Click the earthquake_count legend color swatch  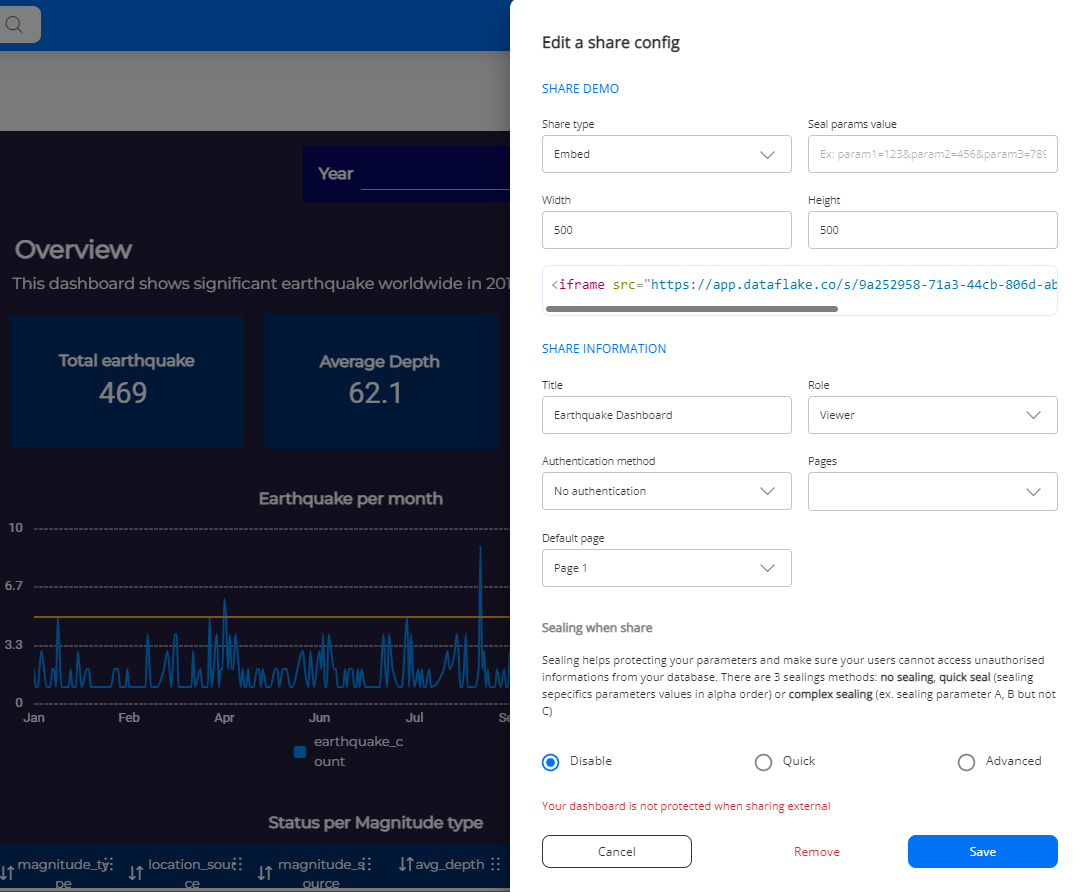(299, 750)
